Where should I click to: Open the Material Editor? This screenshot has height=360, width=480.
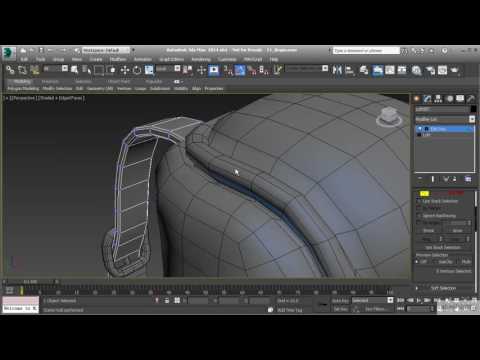point(416,70)
